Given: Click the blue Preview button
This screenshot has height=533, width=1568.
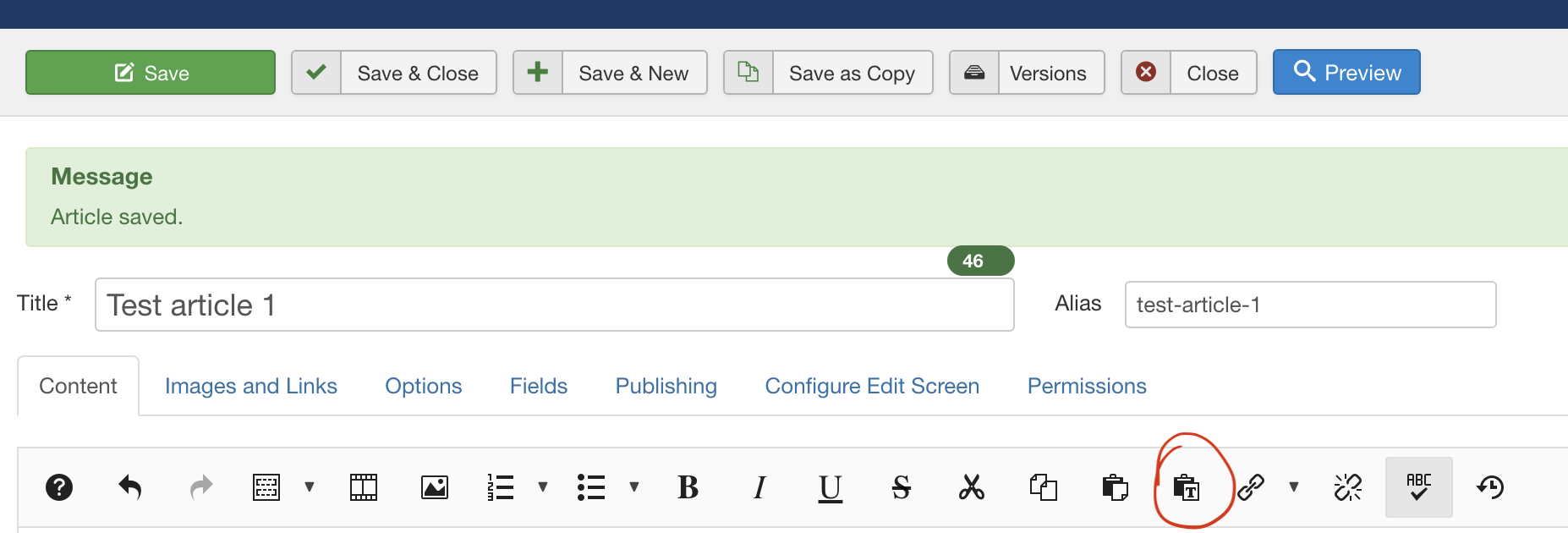Looking at the screenshot, I should 1346,73.
